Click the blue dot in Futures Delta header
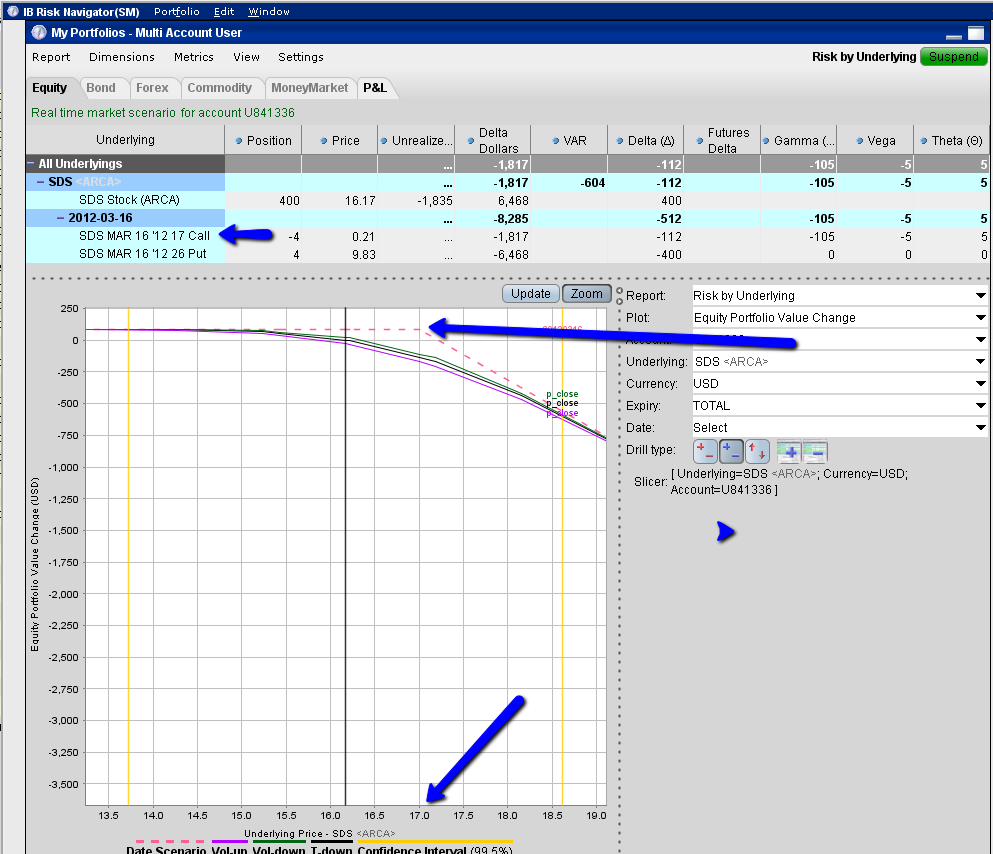This screenshot has width=993, height=854. point(699,141)
